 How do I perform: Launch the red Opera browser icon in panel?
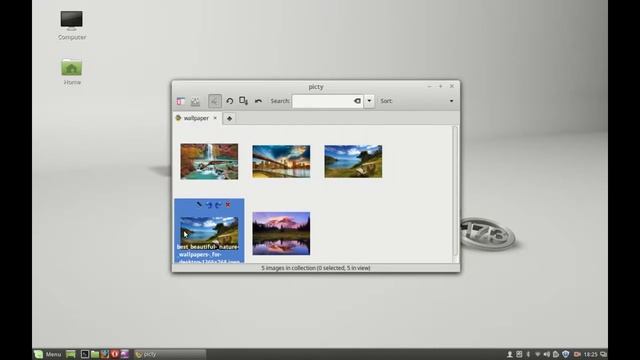pos(115,354)
